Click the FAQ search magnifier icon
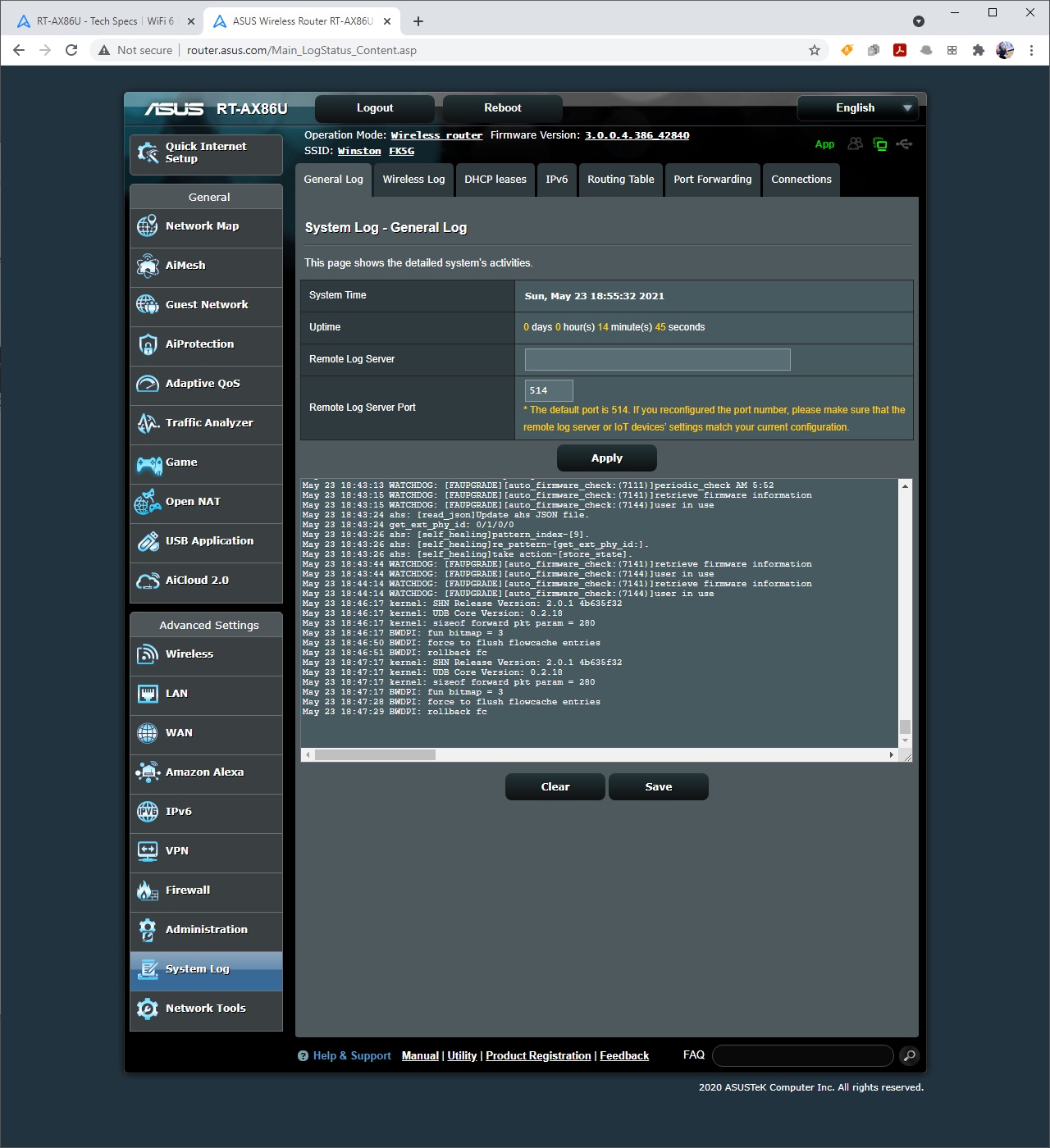Screen dimensions: 1050x1148 [909, 1056]
